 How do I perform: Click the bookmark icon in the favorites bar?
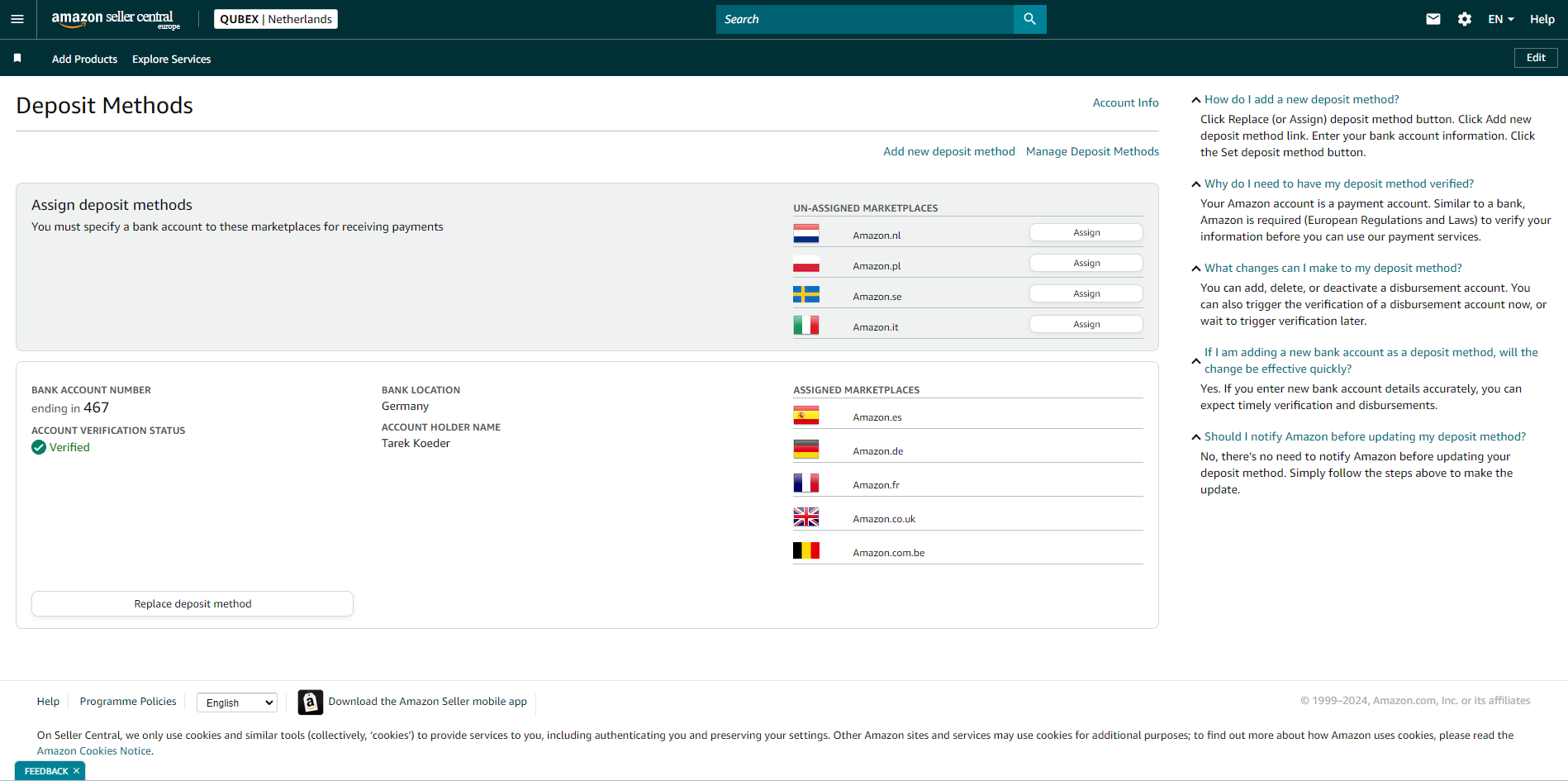17,58
